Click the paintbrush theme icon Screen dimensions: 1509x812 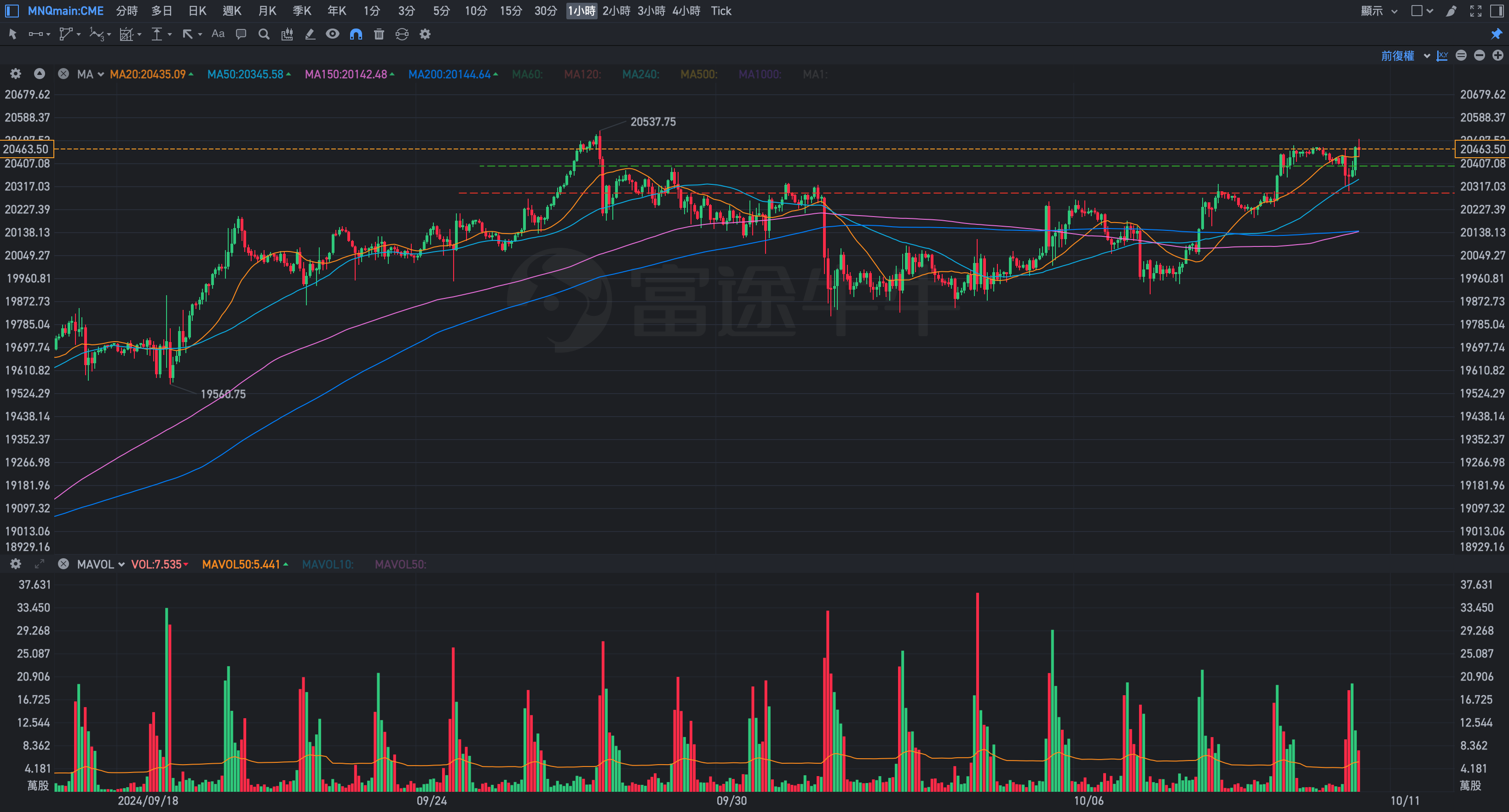point(1451,11)
